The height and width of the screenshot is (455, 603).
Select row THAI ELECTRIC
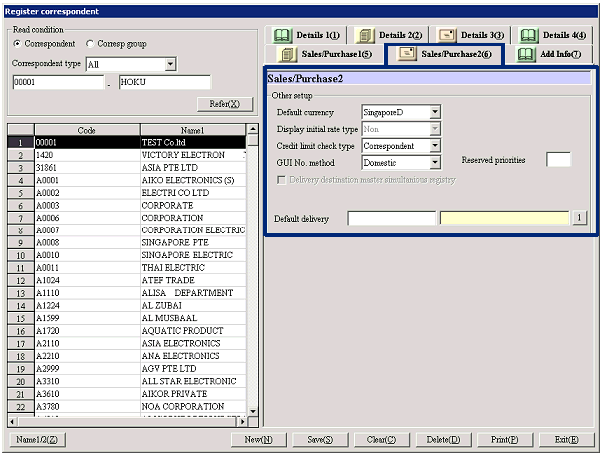click(x=127, y=268)
